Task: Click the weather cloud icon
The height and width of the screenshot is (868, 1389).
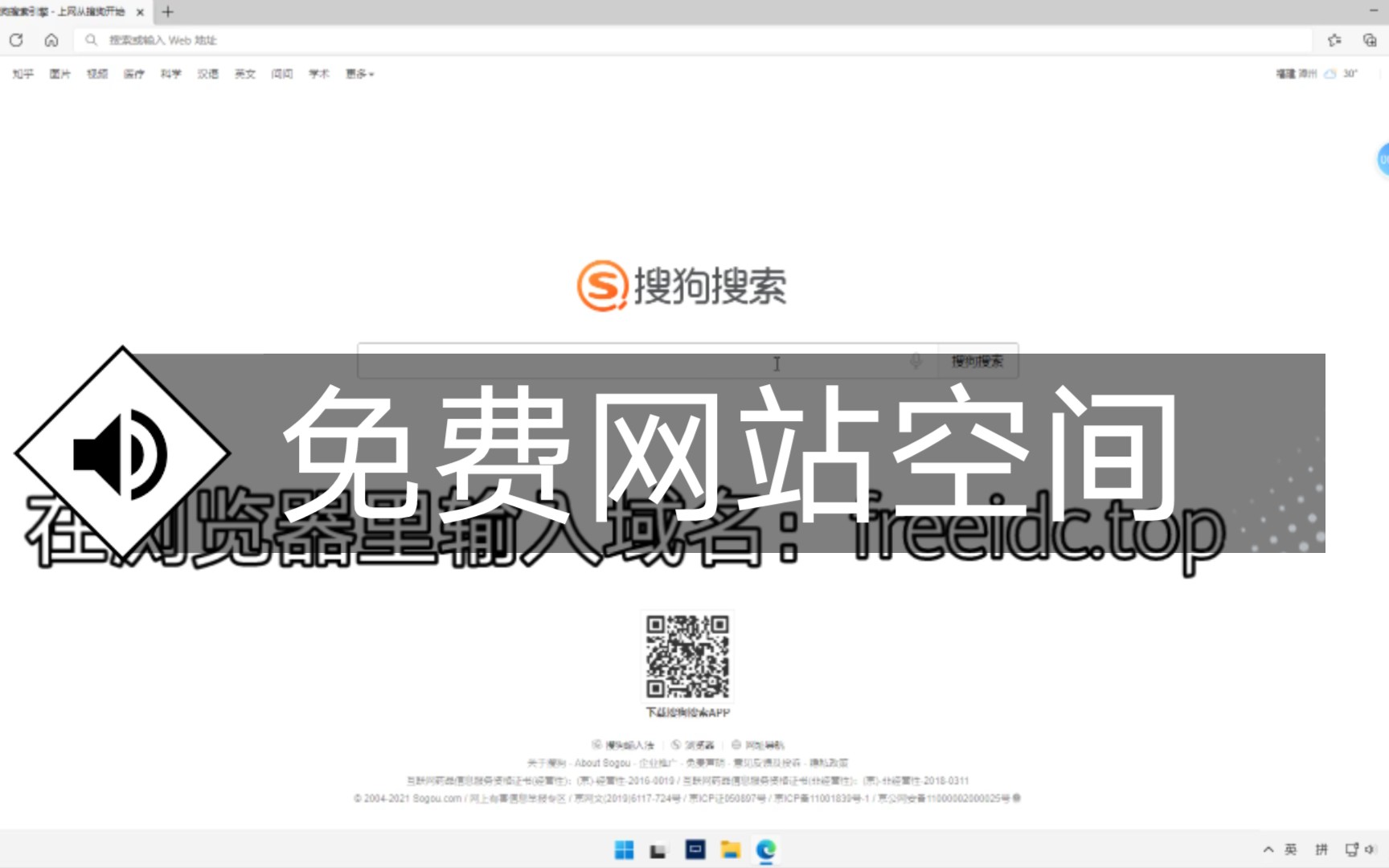Action: tap(1330, 74)
